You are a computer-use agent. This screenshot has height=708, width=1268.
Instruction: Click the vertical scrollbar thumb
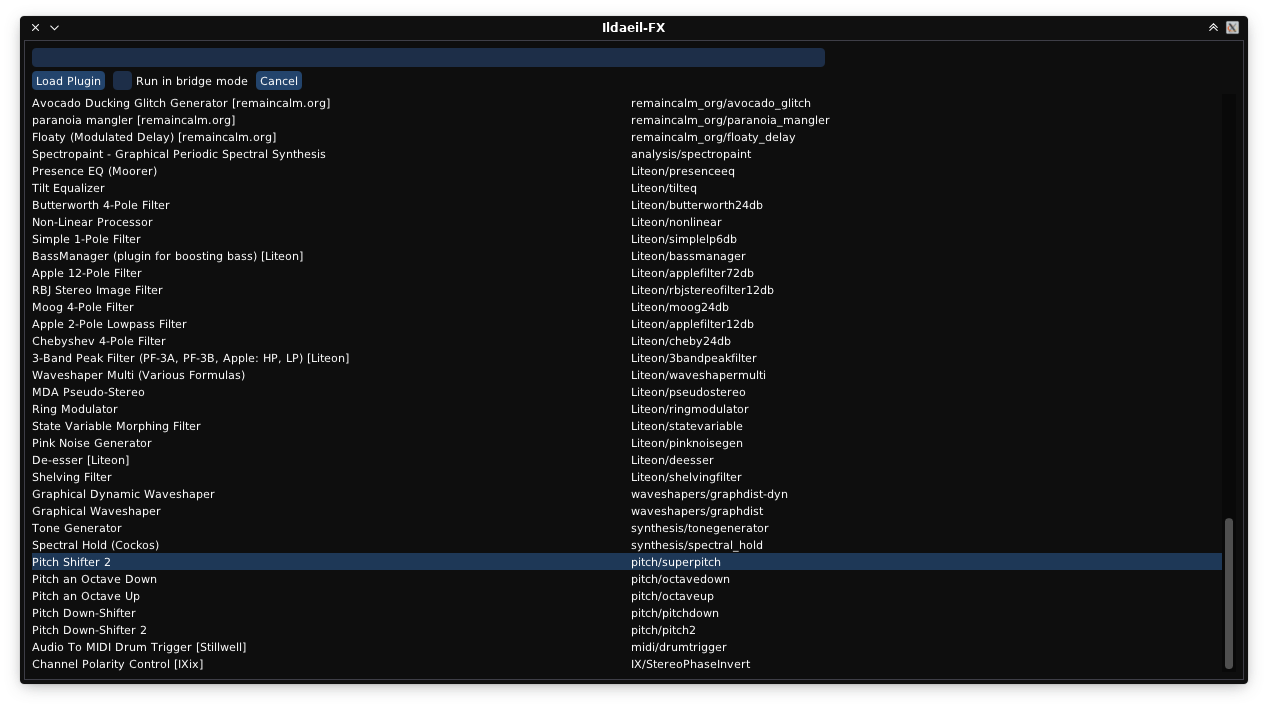click(x=1229, y=593)
